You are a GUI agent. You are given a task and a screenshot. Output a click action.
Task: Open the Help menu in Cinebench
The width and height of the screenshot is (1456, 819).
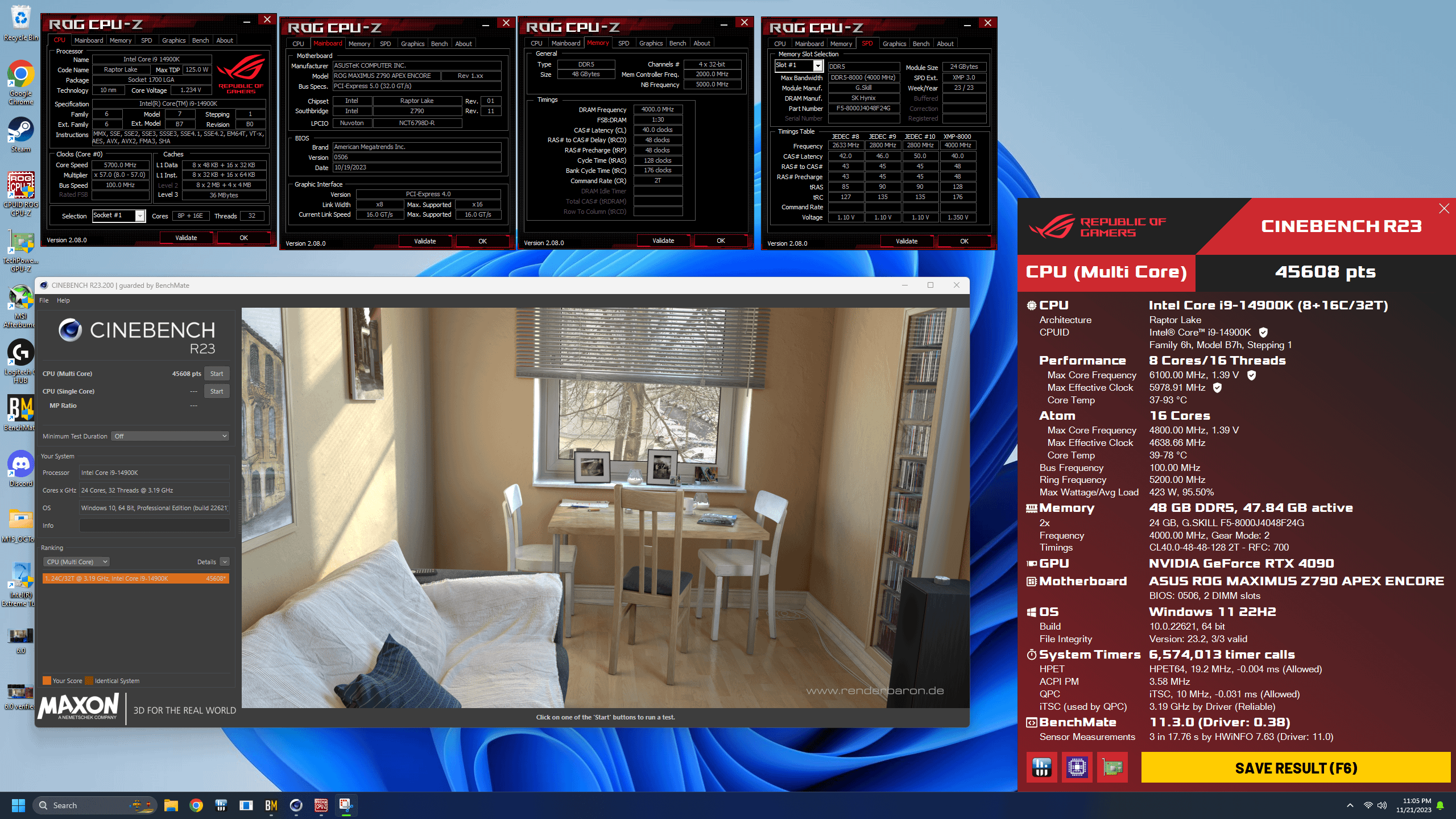click(63, 300)
